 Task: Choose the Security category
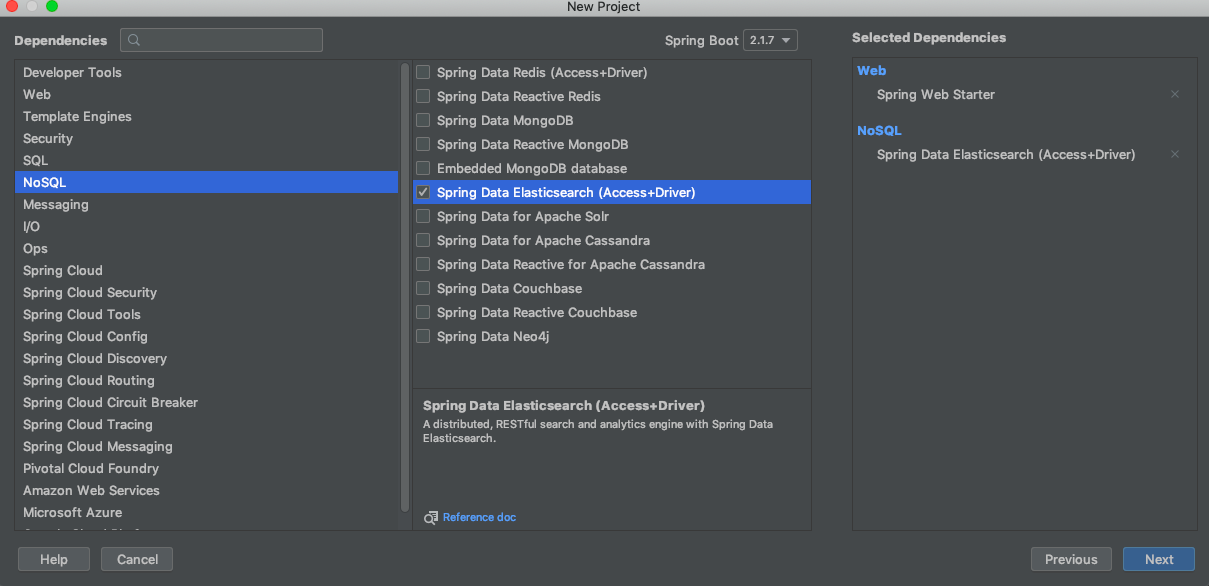pyautogui.click(x=206, y=138)
